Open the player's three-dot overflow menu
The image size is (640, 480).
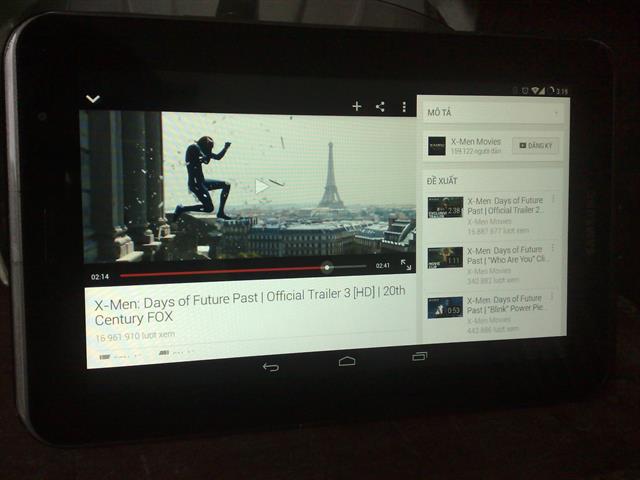pos(404,107)
